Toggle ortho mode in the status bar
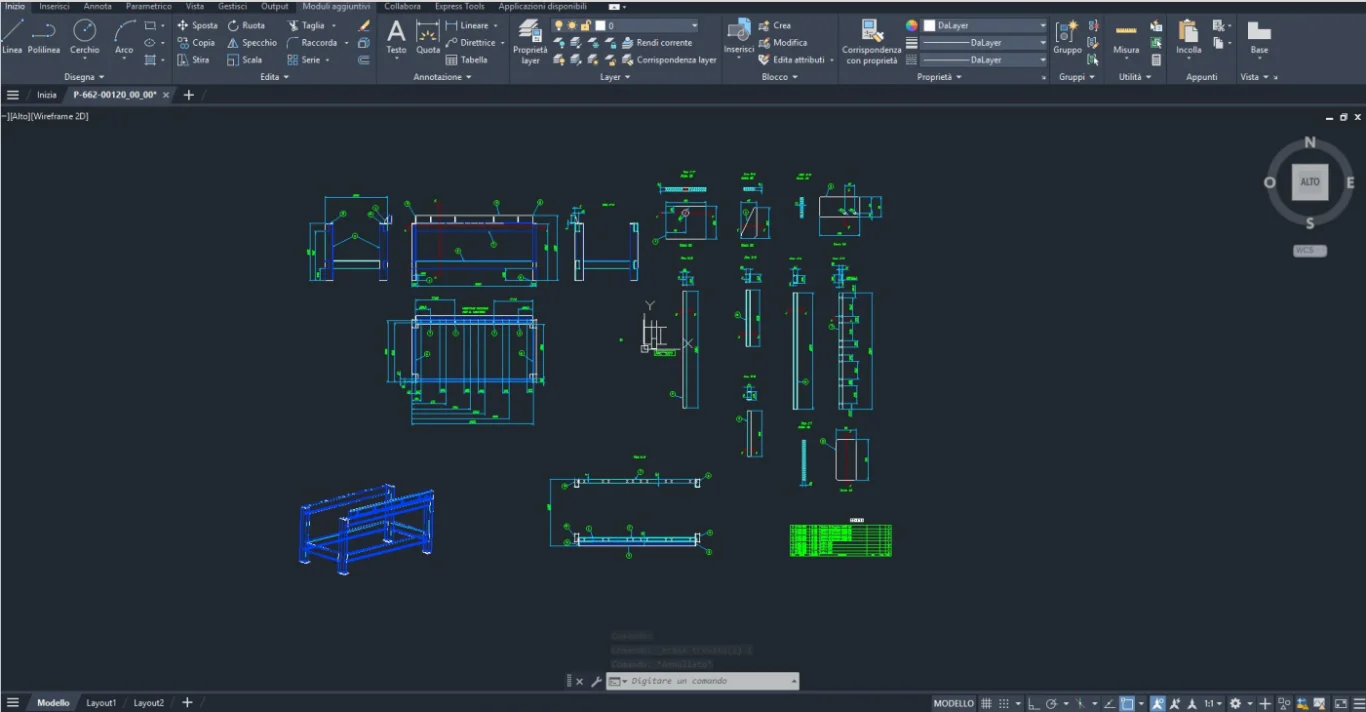 [x=1034, y=703]
